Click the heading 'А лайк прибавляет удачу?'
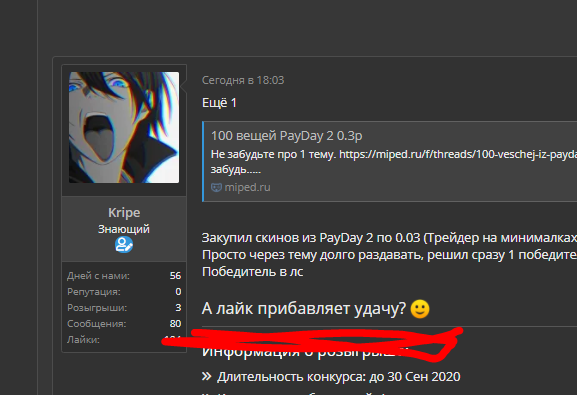This screenshot has width=577, height=395. coord(304,308)
